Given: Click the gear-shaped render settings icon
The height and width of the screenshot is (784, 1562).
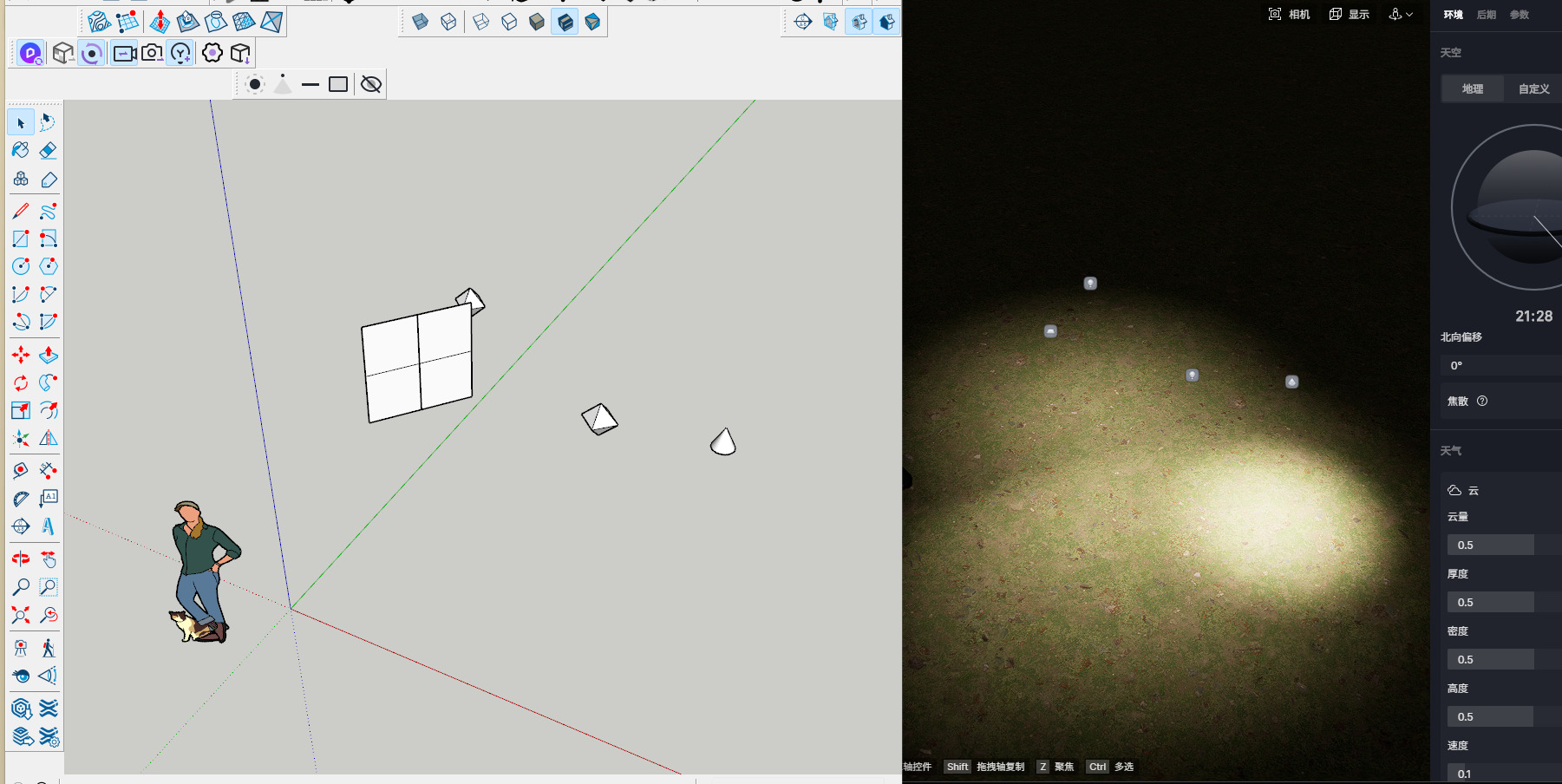Looking at the screenshot, I should tap(212, 53).
